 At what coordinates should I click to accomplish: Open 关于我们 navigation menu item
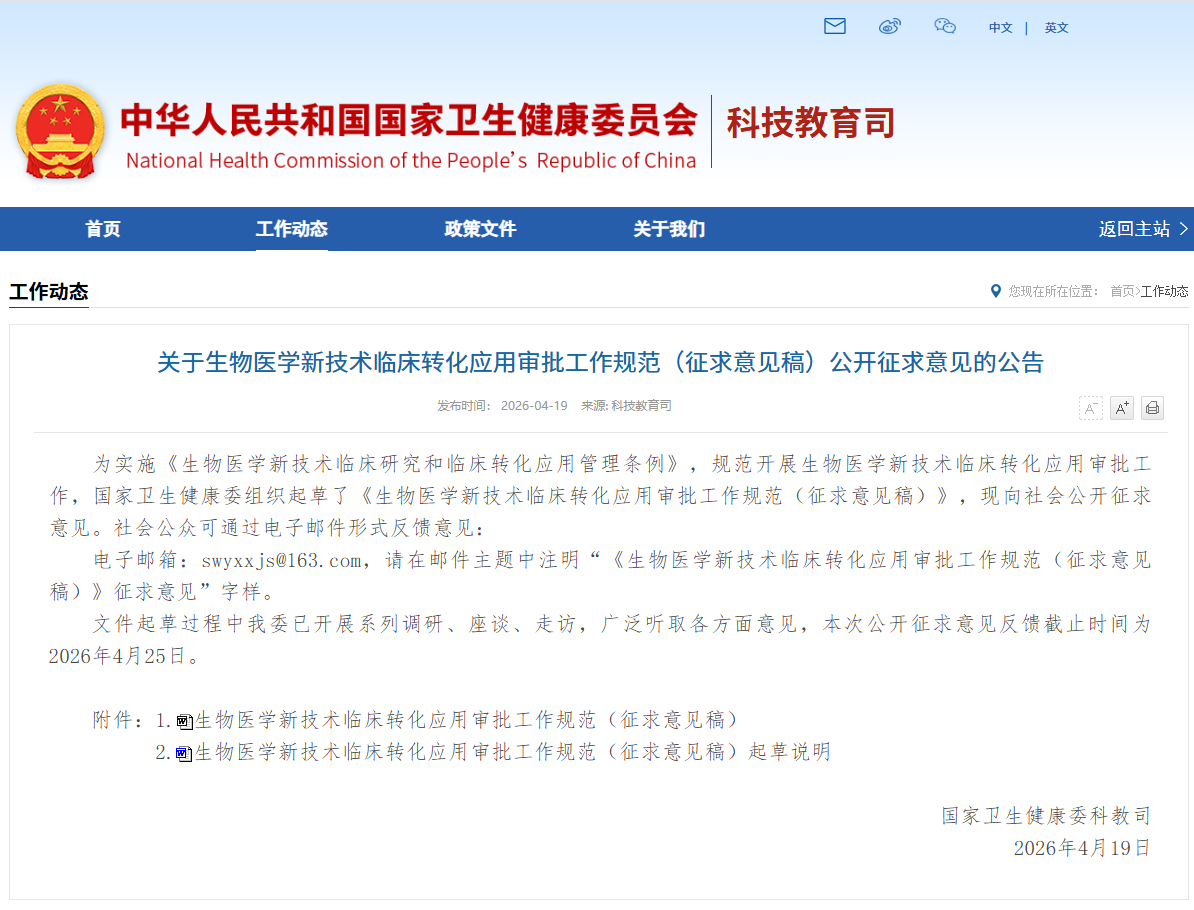click(x=669, y=229)
